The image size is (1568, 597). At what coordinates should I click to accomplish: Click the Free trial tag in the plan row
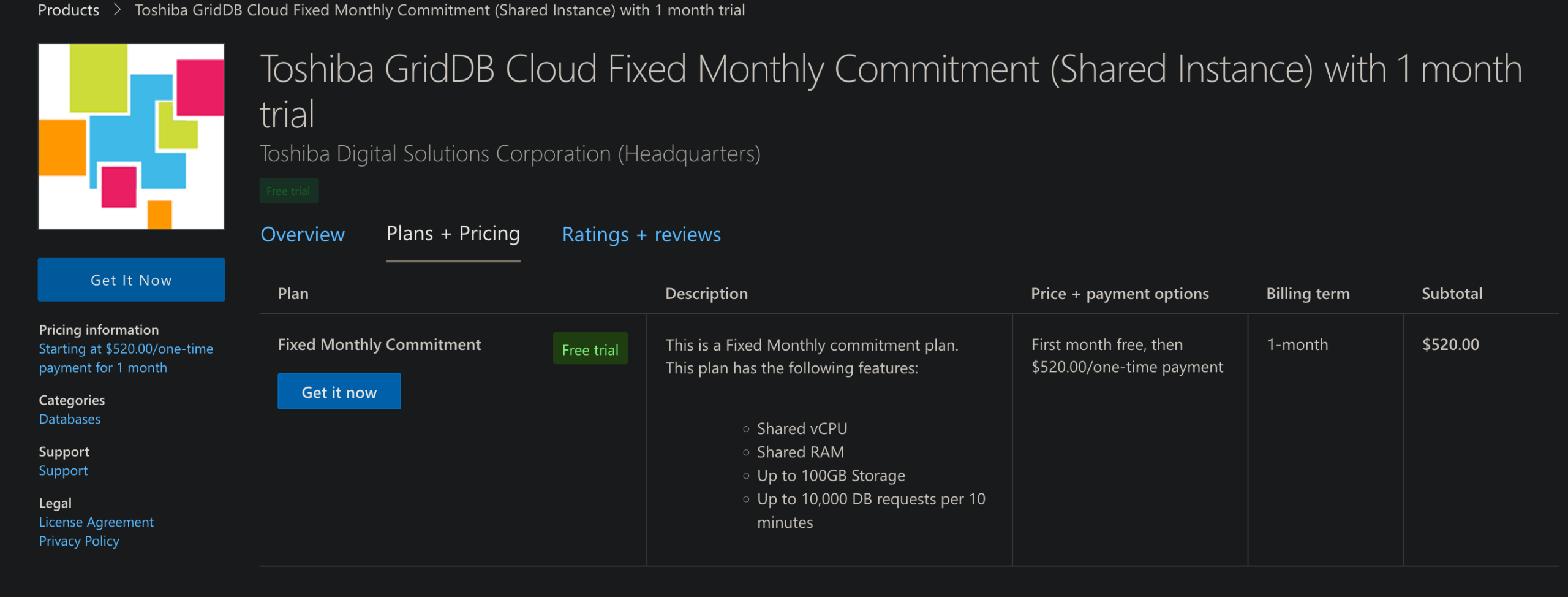[x=590, y=349]
